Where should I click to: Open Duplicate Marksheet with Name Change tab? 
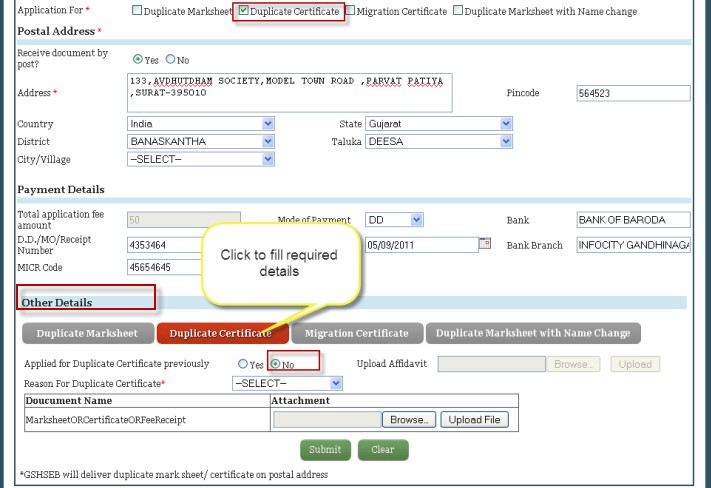pos(533,333)
